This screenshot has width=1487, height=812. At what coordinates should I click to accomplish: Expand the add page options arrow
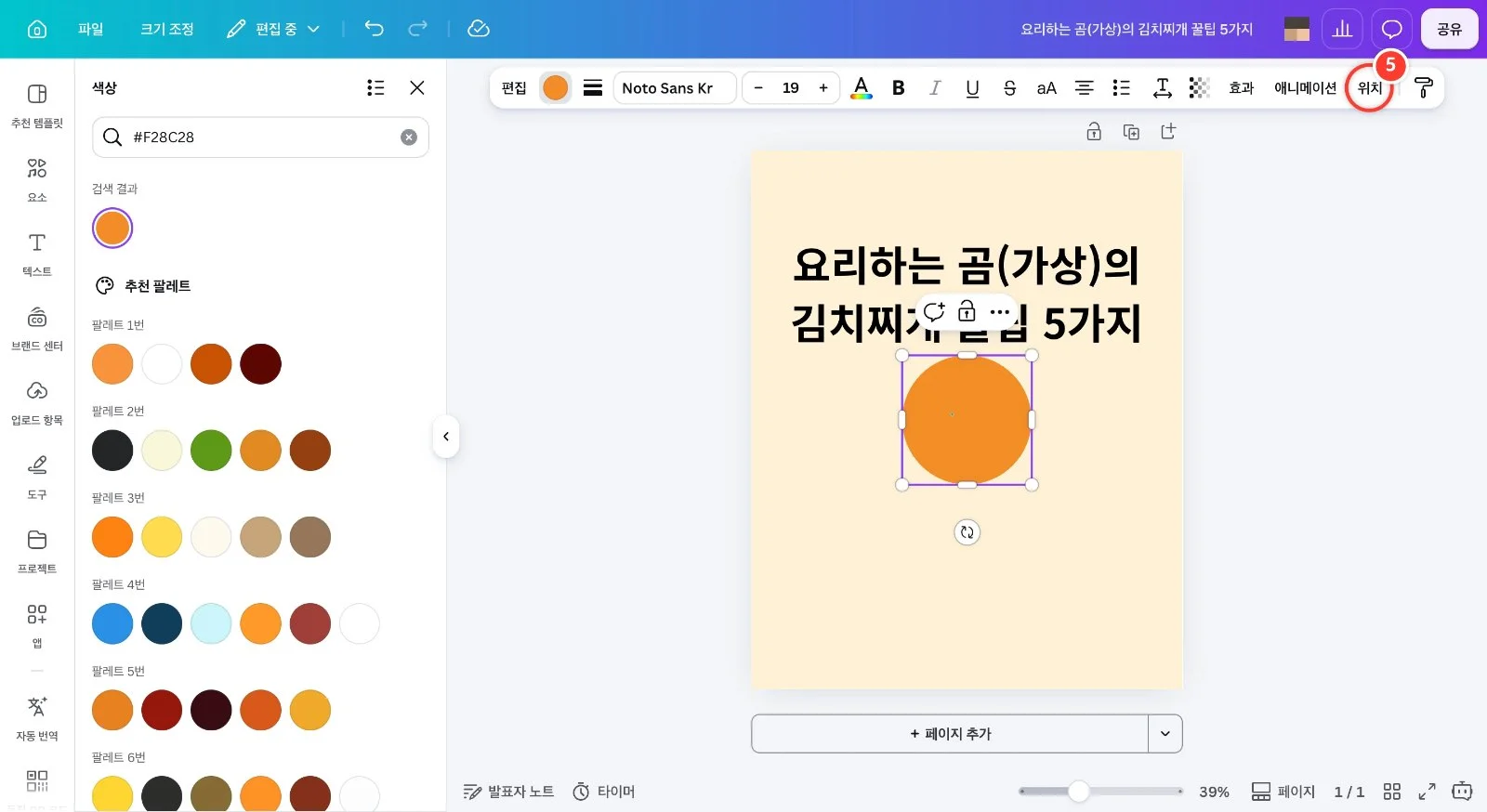tap(1165, 734)
